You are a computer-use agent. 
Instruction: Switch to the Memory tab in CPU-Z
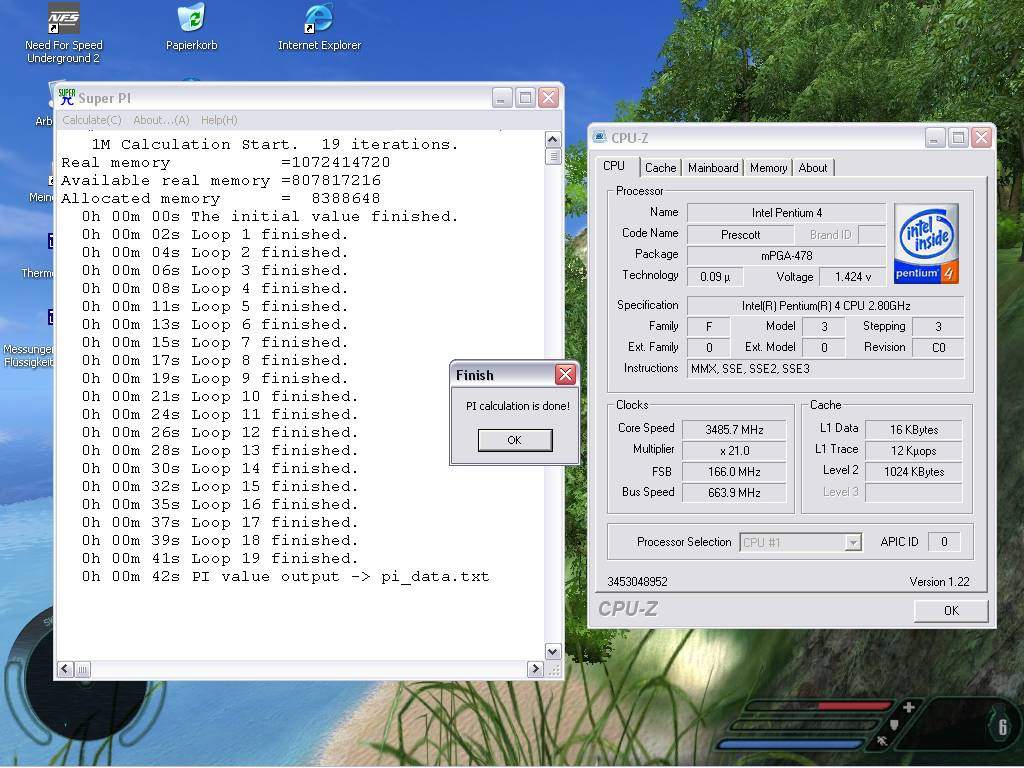[769, 168]
